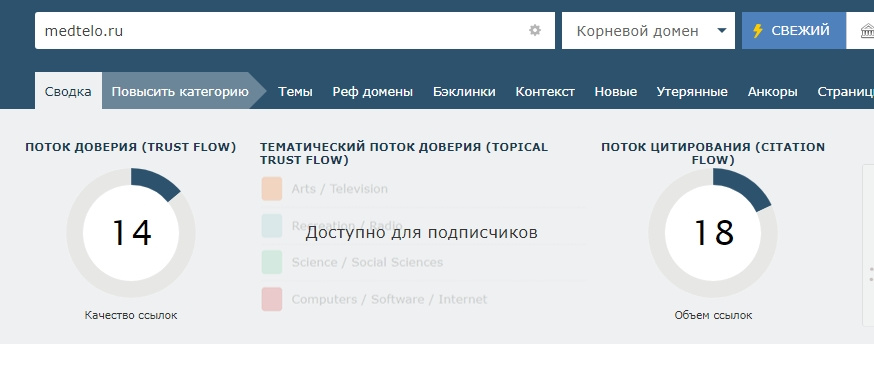Image resolution: width=874 pixels, height=389 pixels.
Task: Open the Страницы tab
Action: [x=846, y=92]
